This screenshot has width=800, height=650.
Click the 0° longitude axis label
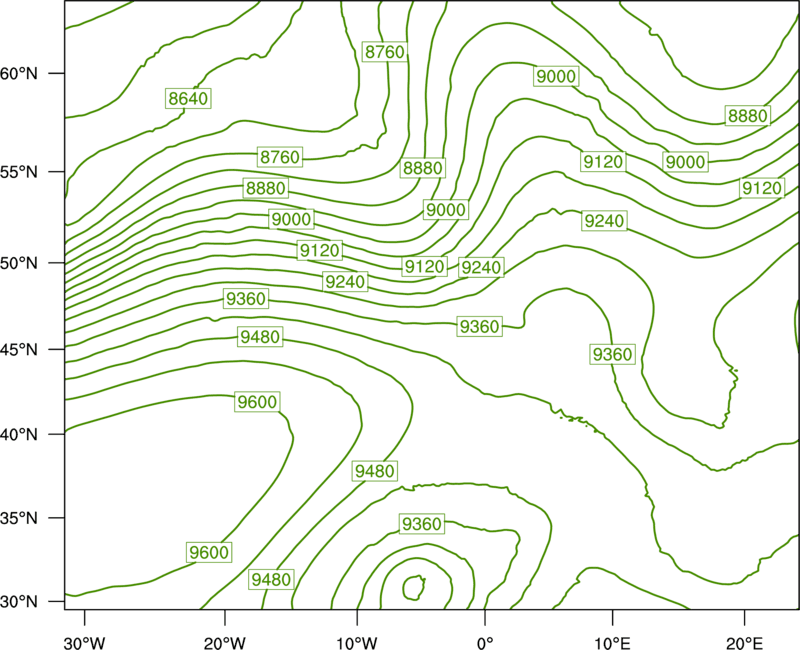tap(485, 643)
